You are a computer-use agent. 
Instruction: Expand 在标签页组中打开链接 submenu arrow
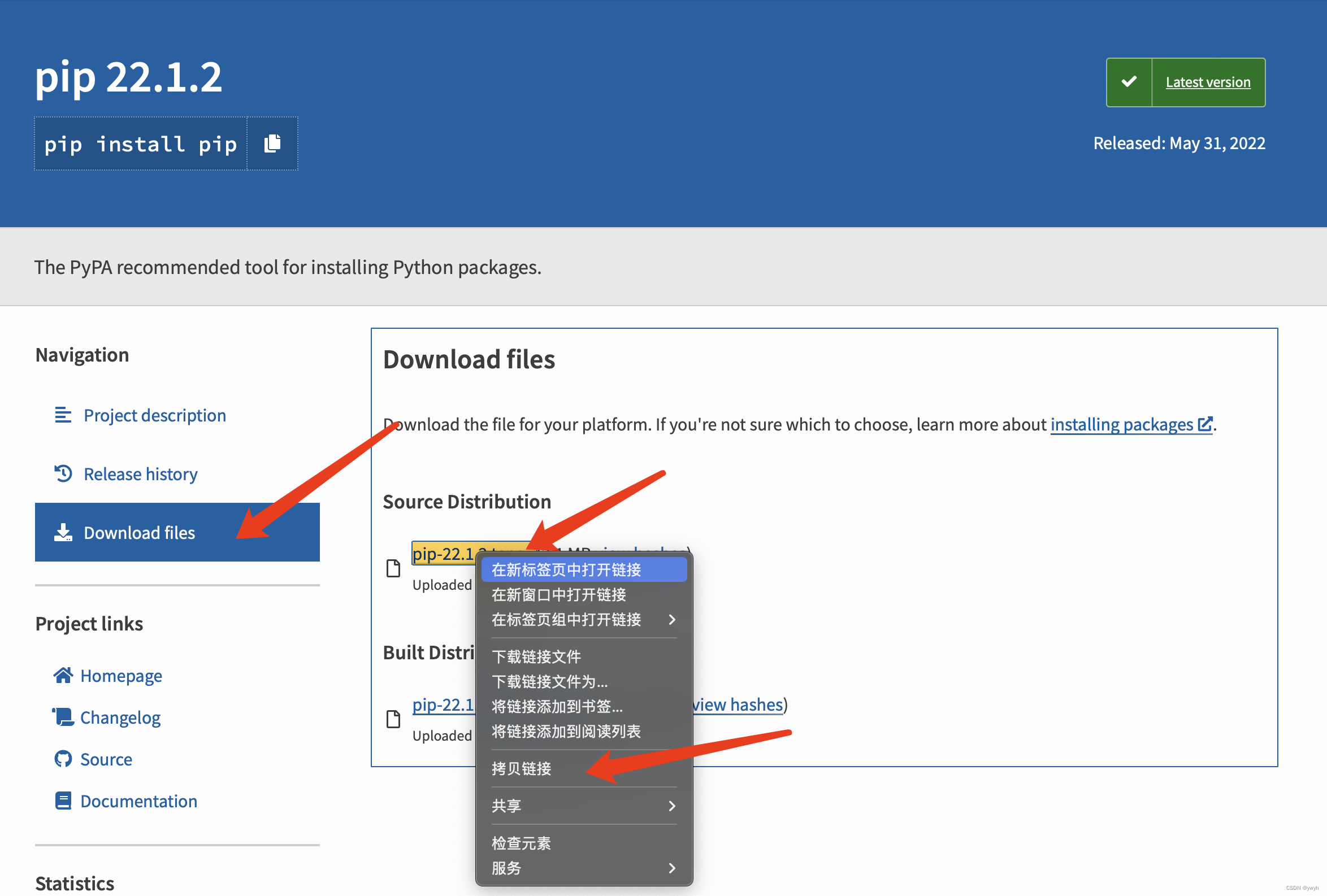click(x=671, y=619)
